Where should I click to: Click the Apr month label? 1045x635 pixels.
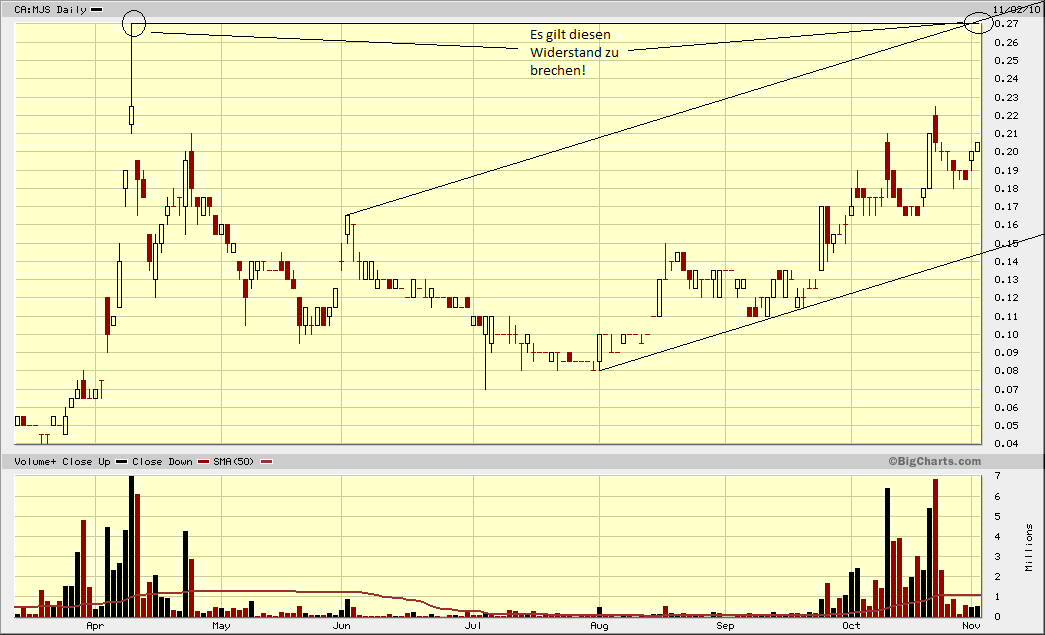pos(95,626)
